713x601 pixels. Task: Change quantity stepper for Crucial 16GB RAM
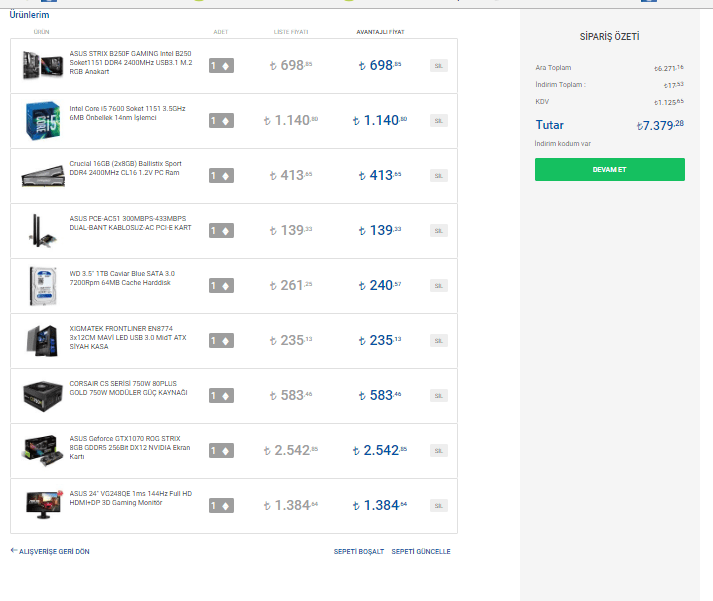pyautogui.click(x=221, y=176)
